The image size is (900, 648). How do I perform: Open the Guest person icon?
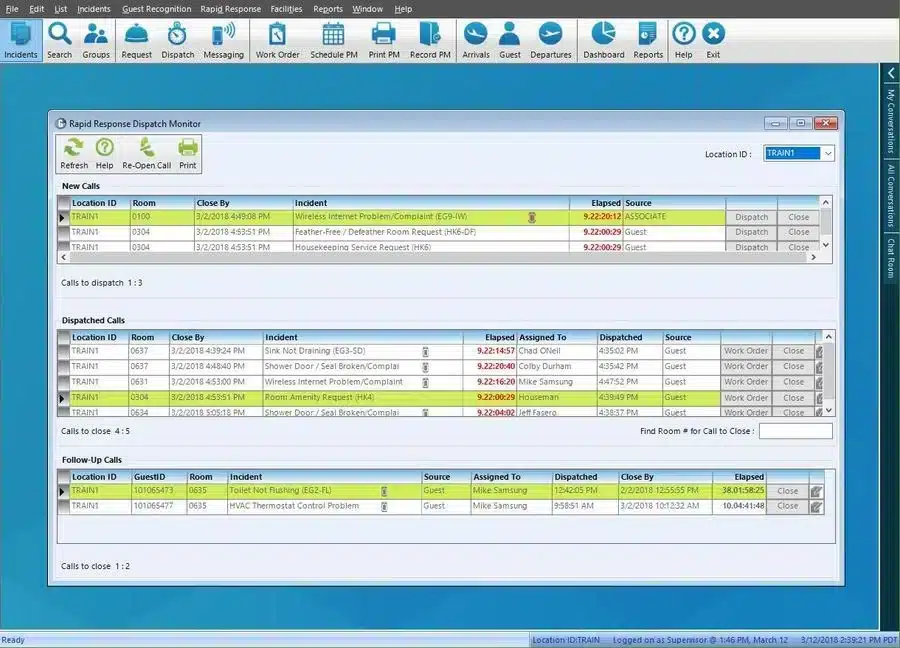[510, 40]
